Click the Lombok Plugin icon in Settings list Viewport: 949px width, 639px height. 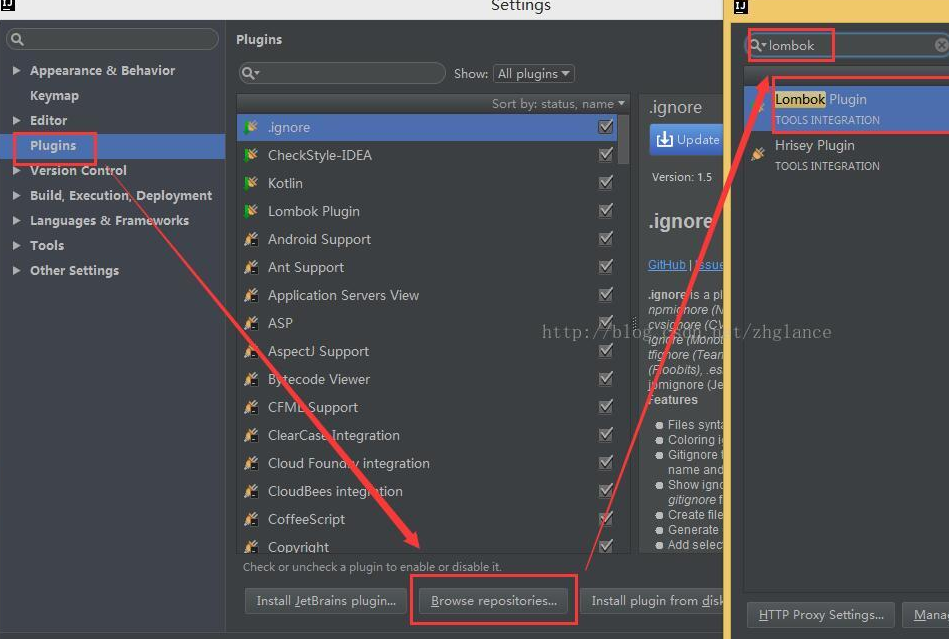251,211
